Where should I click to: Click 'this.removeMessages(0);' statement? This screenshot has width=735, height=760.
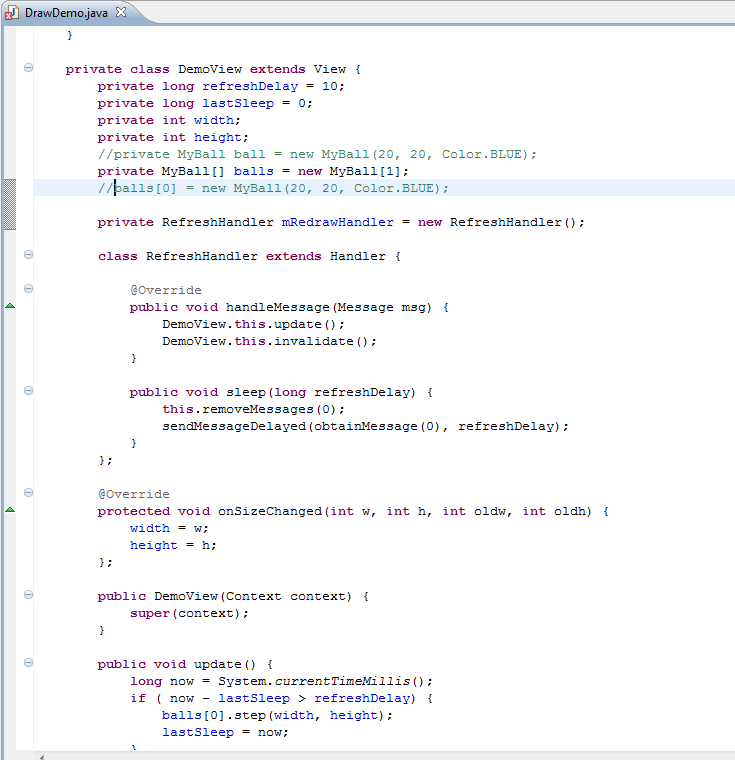[x=254, y=409]
